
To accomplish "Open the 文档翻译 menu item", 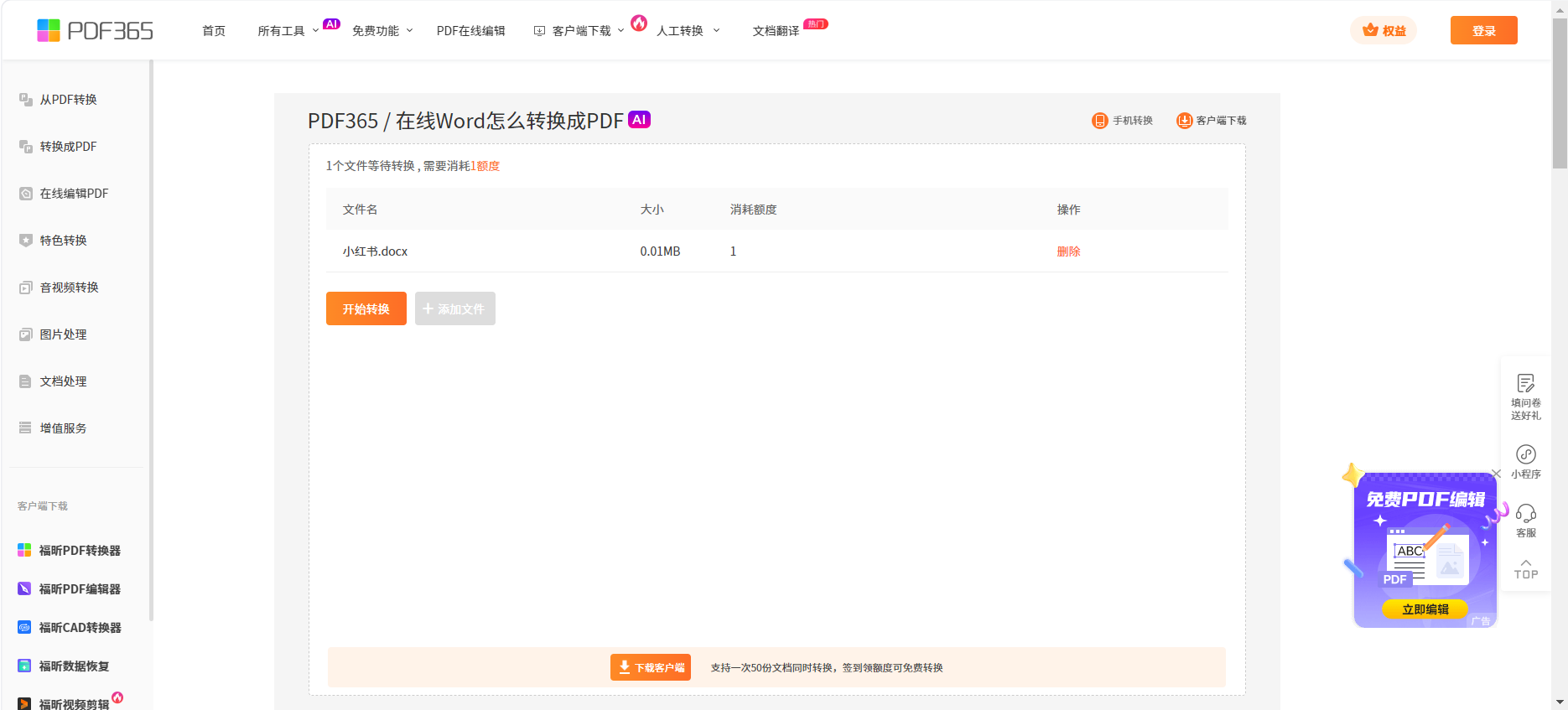I will pos(776,31).
